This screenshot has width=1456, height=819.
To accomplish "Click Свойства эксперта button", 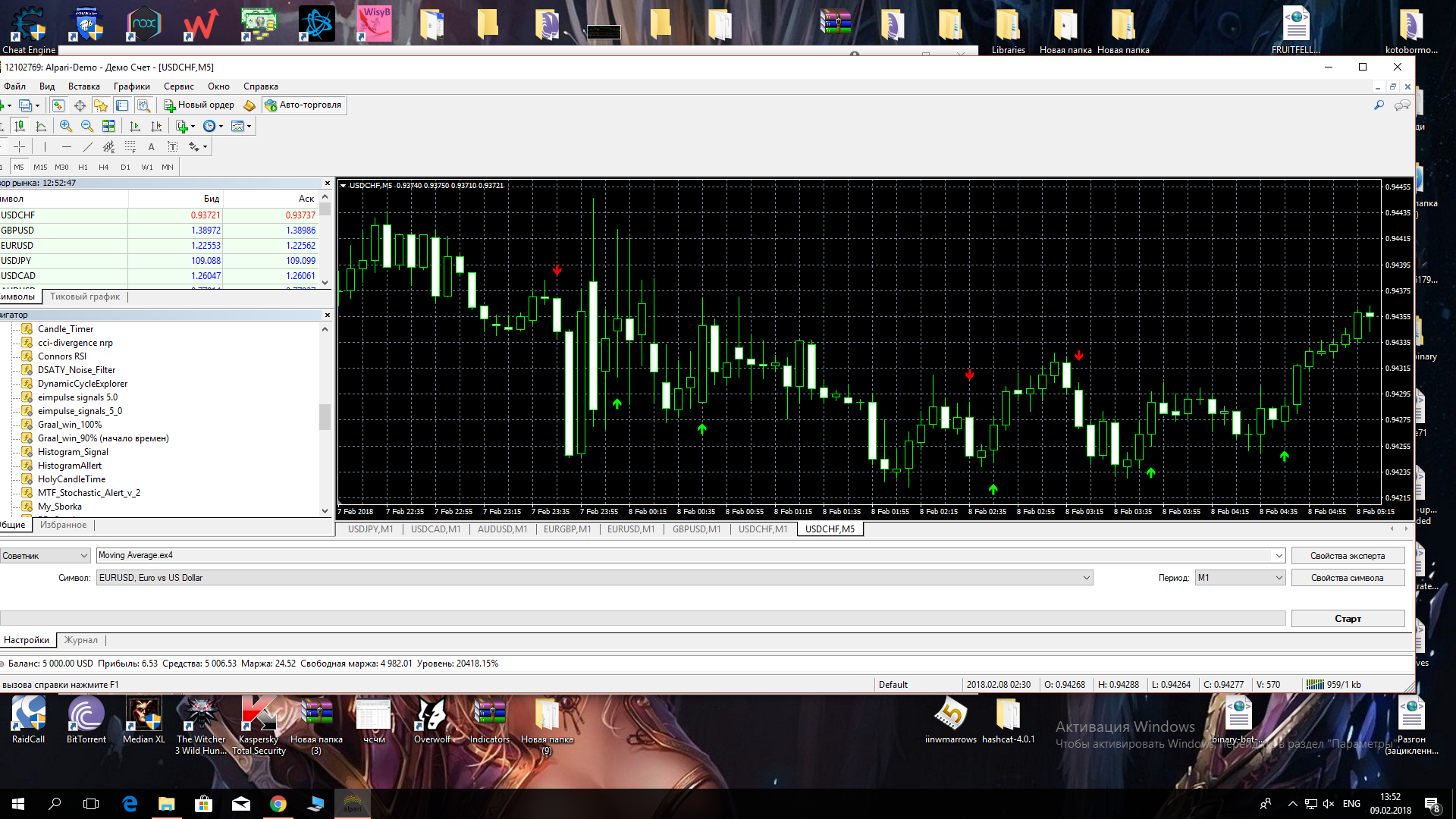I will [x=1348, y=556].
